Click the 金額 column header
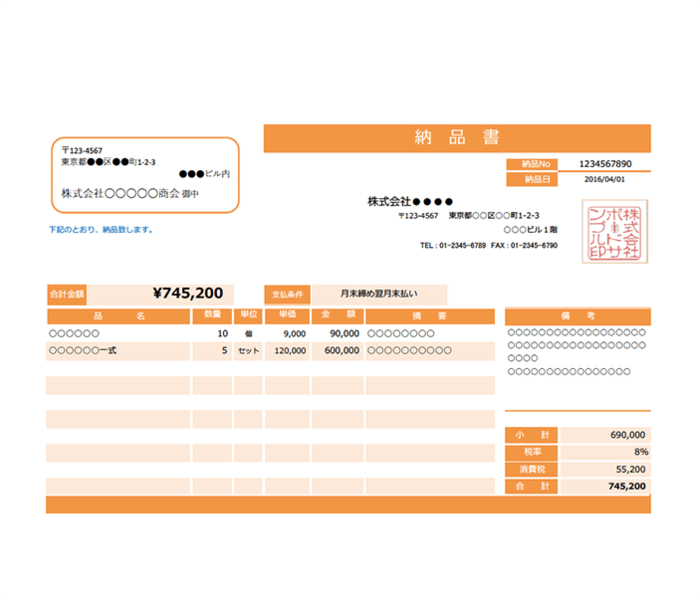 point(338,315)
